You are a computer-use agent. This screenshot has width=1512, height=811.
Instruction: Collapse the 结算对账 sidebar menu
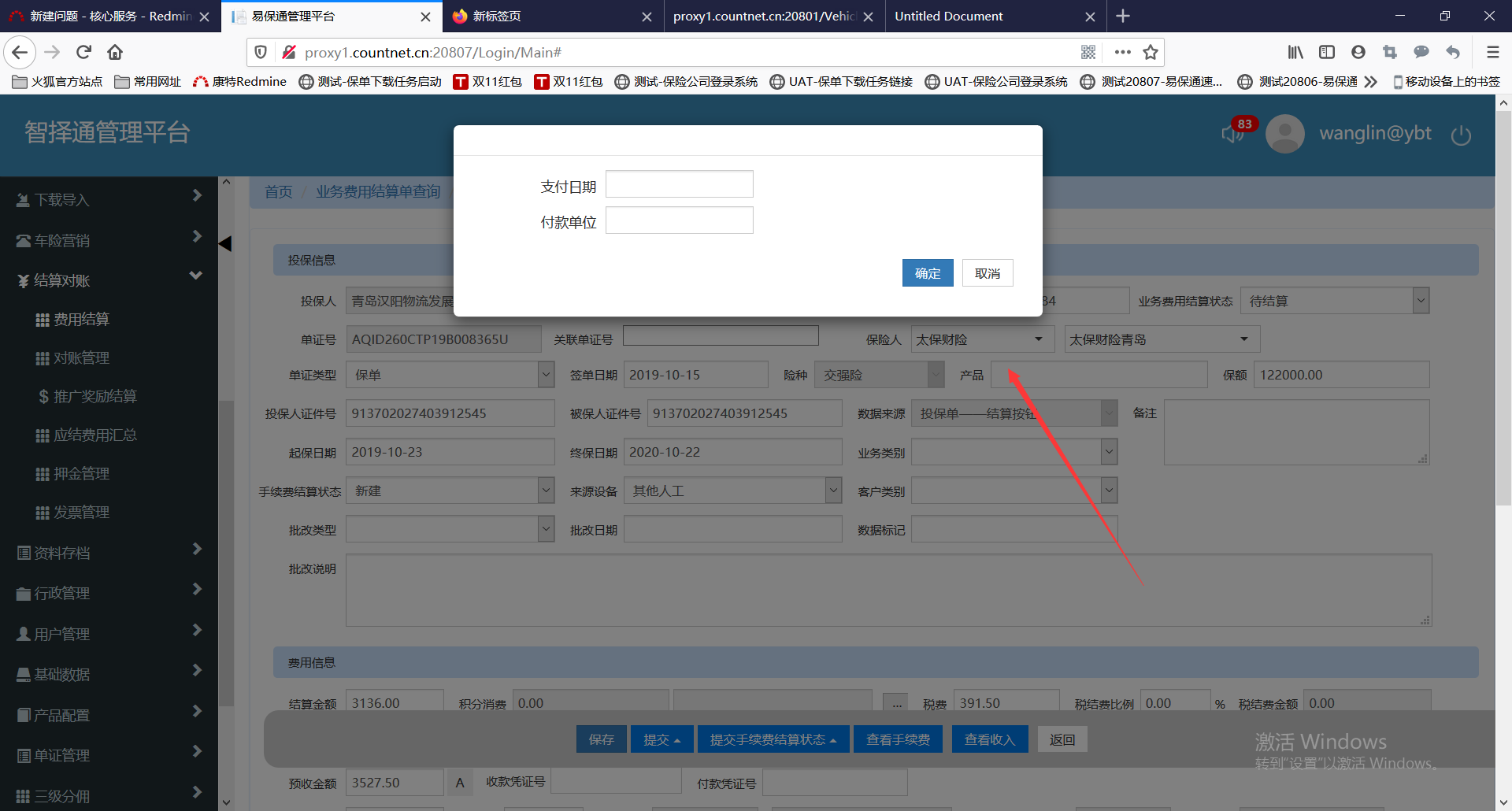click(x=109, y=280)
